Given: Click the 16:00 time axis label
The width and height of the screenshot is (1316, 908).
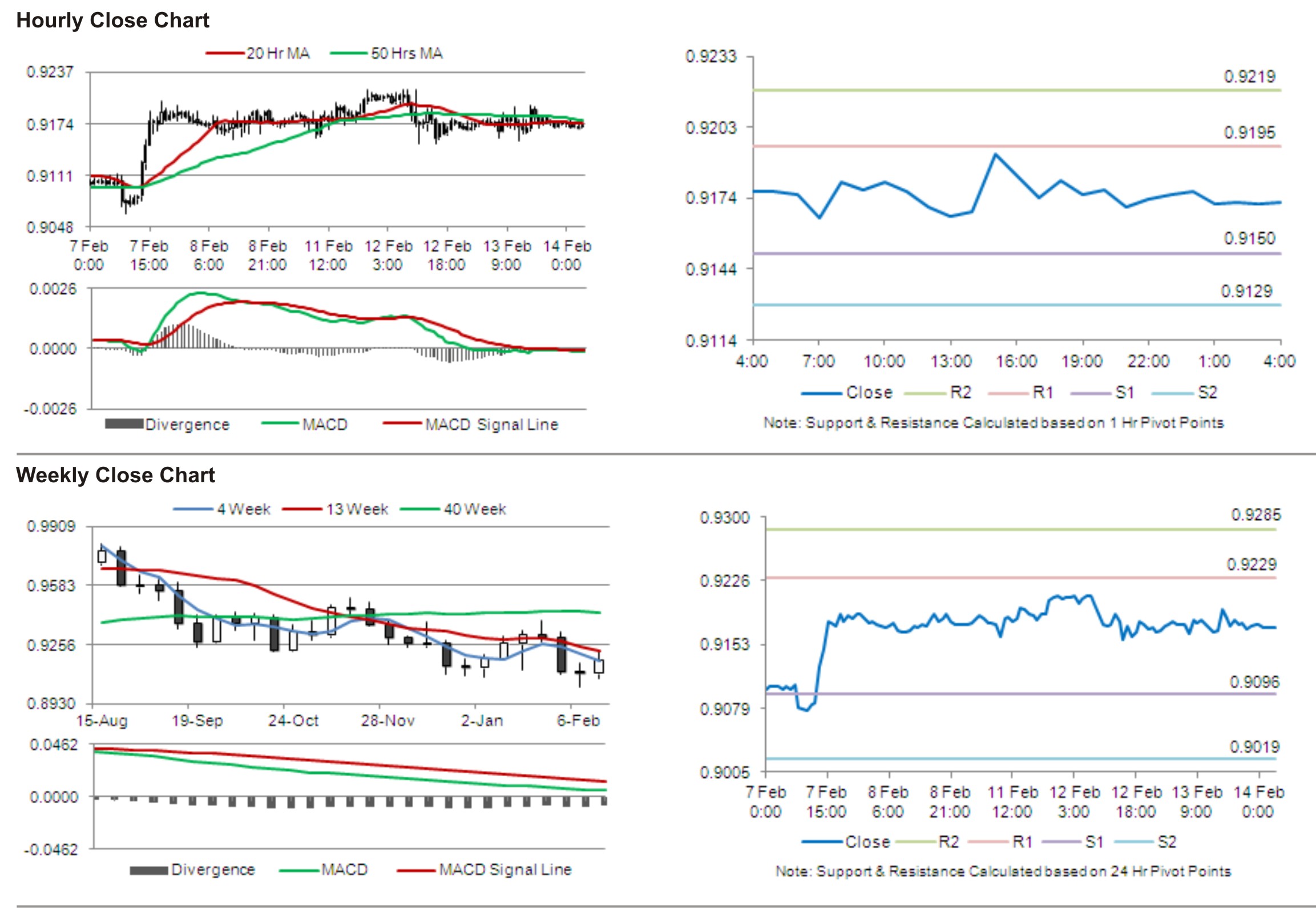Looking at the screenshot, I should point(1016,361).
